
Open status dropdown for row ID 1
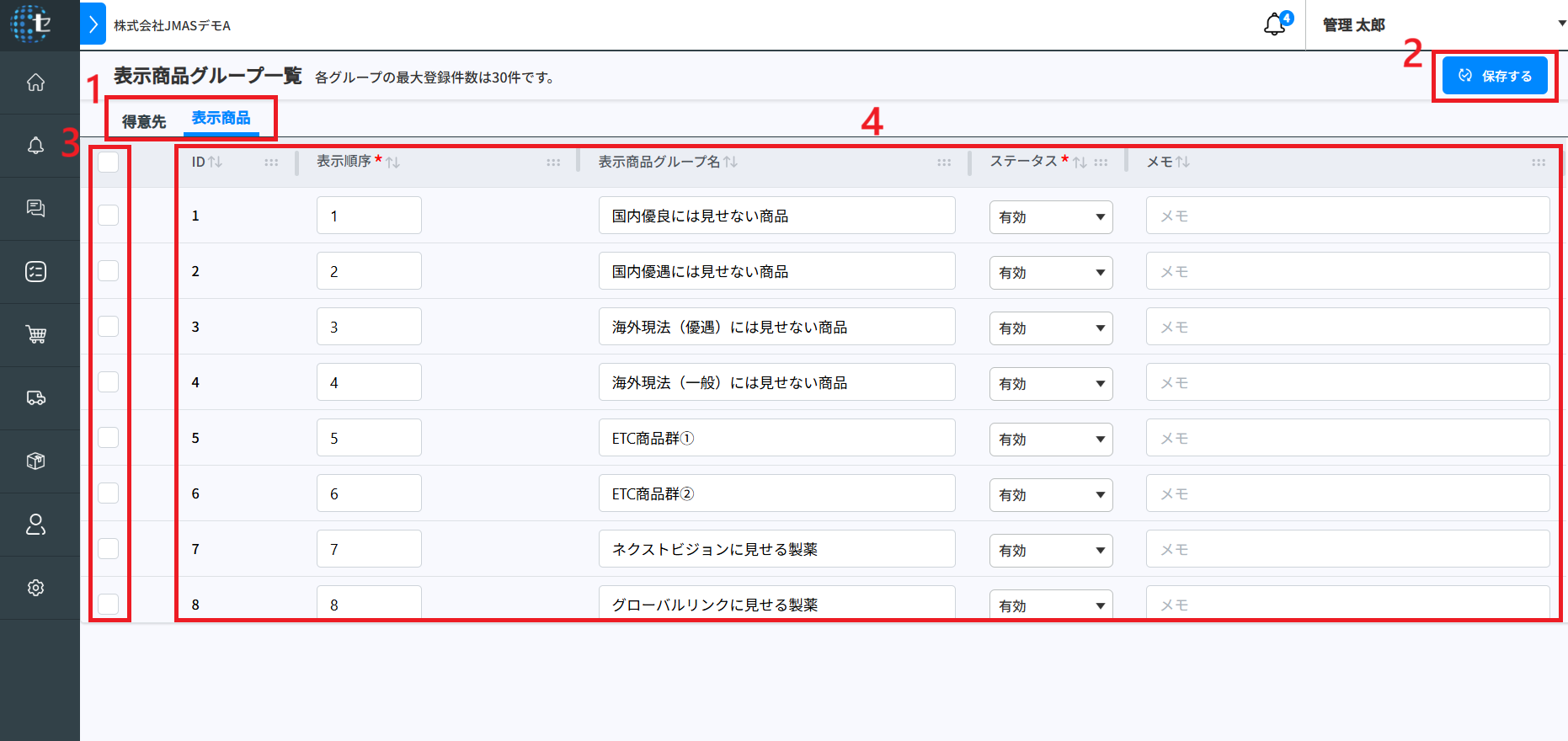[1050, 217]
